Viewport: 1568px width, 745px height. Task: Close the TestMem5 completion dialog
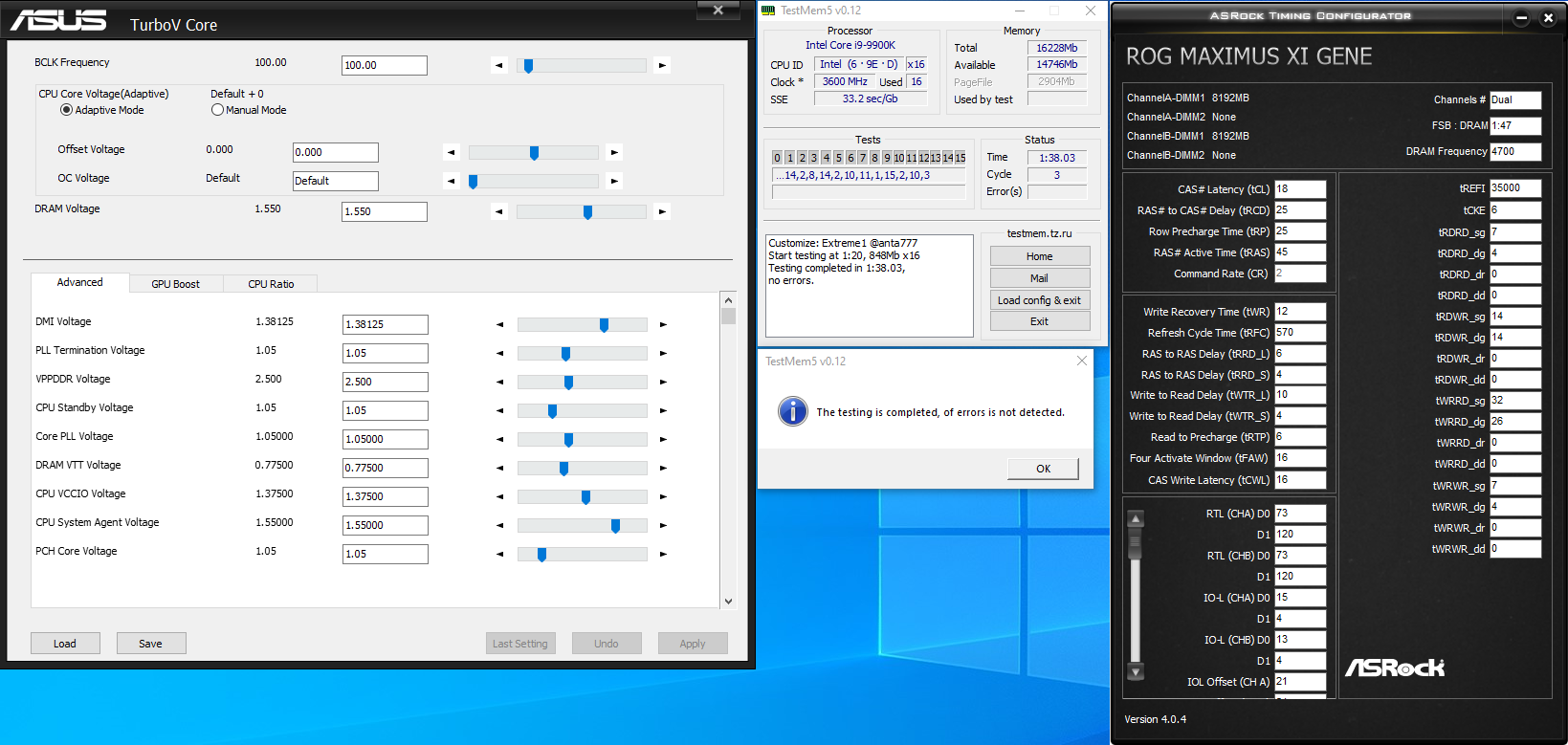tap(1082, 361)
